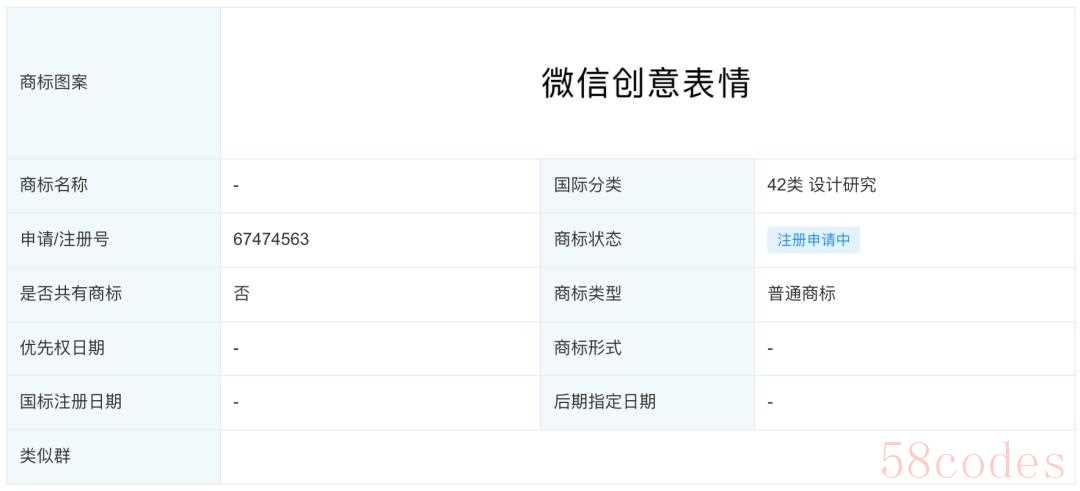Click the 国标注册日期 label cell
The height and width of the screenshot is (491, 1080).
[114, 402]
